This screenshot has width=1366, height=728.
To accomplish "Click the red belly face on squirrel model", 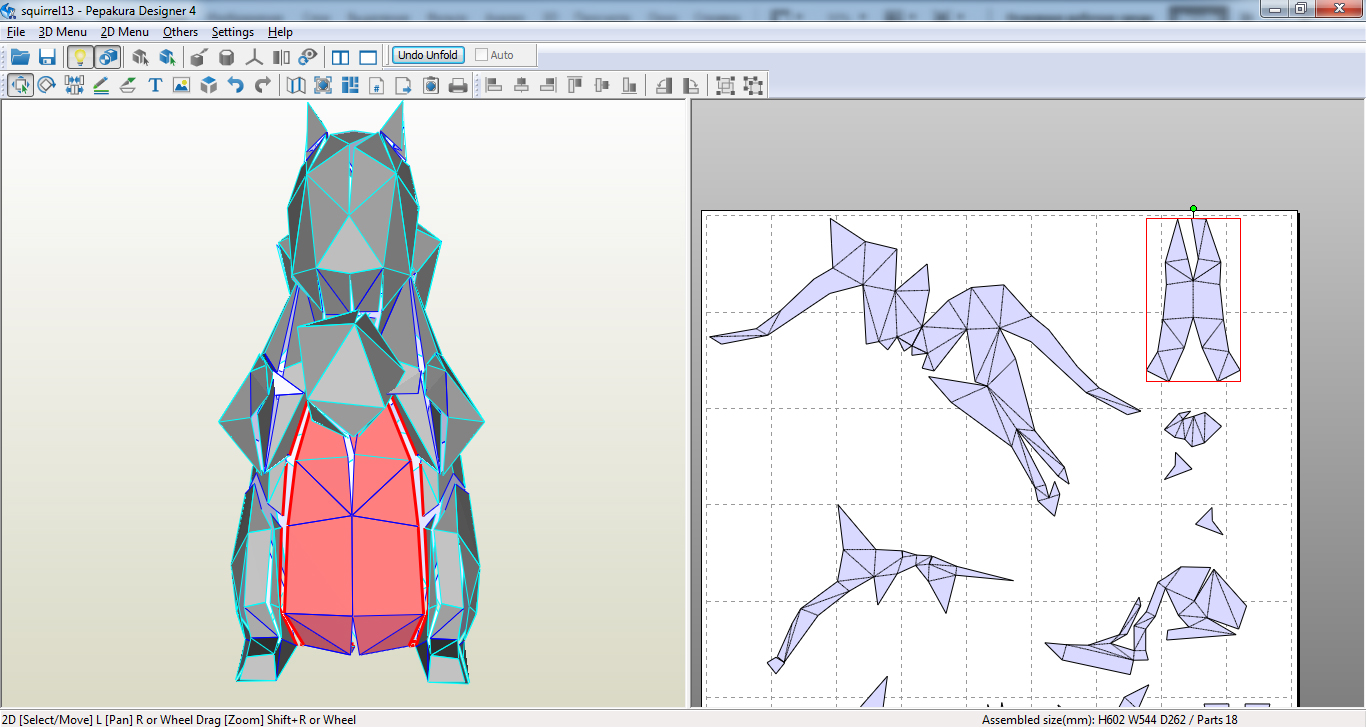I will 350,540.
